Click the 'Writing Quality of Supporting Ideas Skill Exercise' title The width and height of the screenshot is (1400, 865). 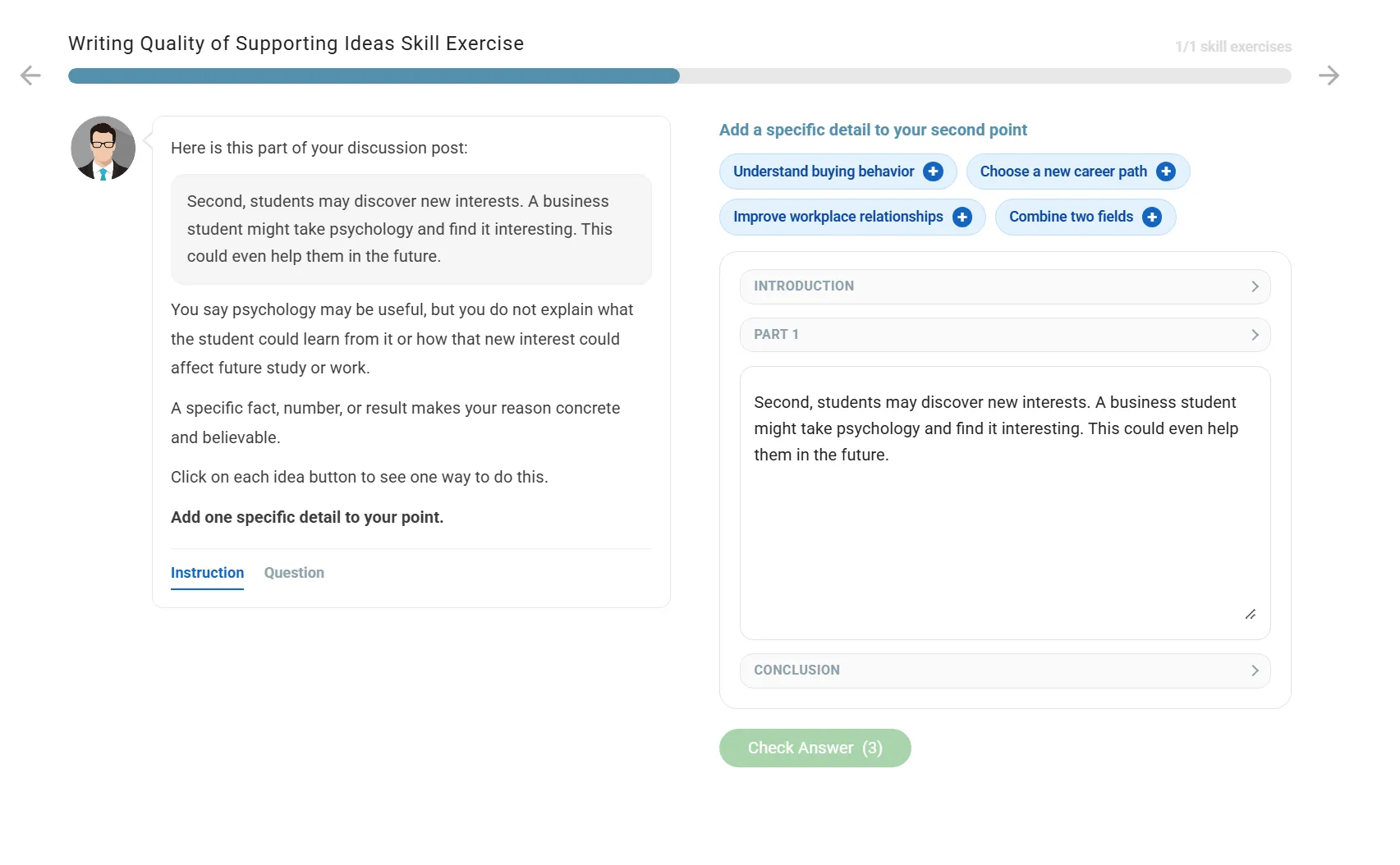click(x=296, y=43)
